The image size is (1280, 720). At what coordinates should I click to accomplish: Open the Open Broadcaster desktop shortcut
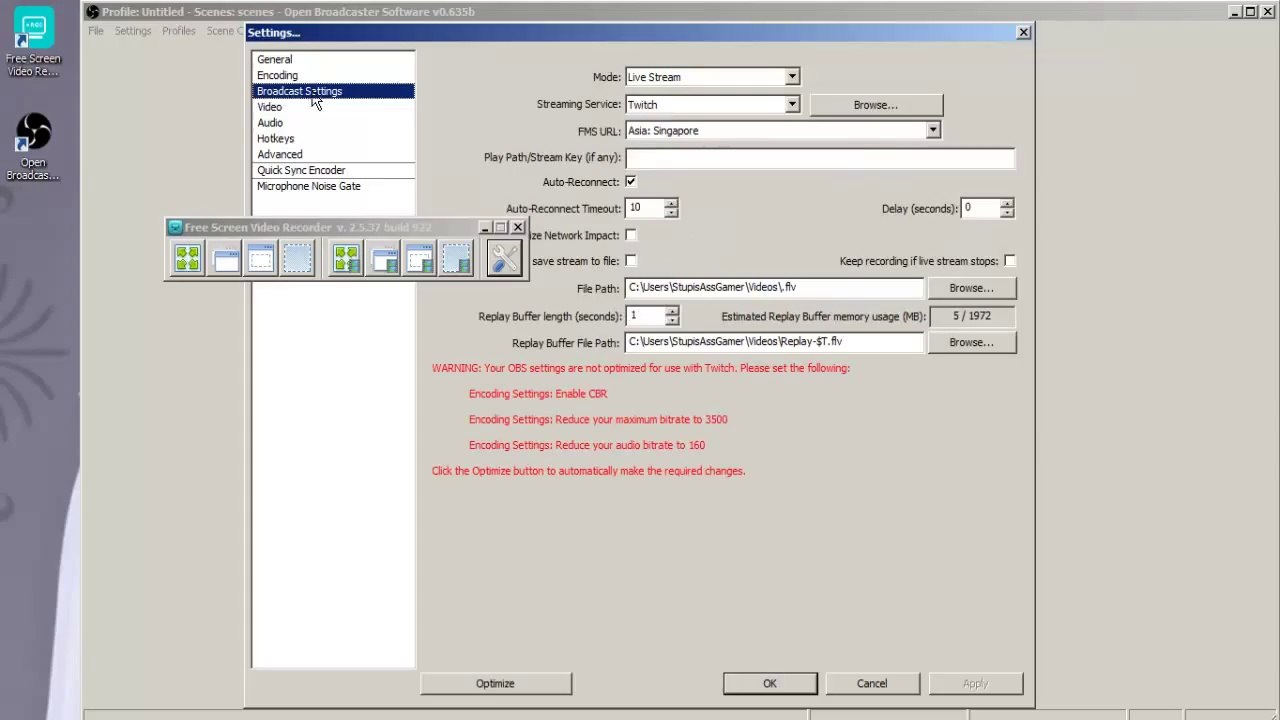coord(33,147)
